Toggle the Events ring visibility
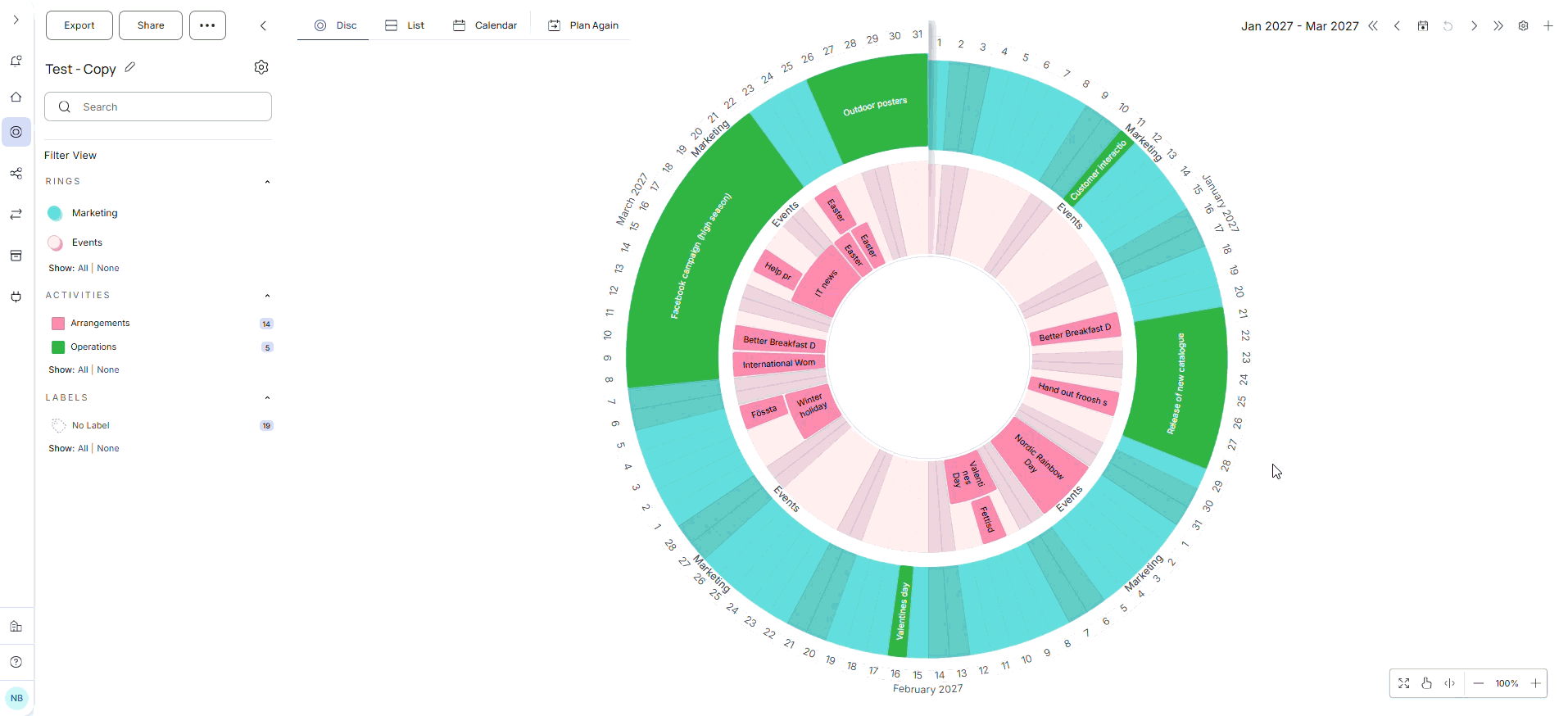Screen dimensions: 1568x716 [55, 242]
